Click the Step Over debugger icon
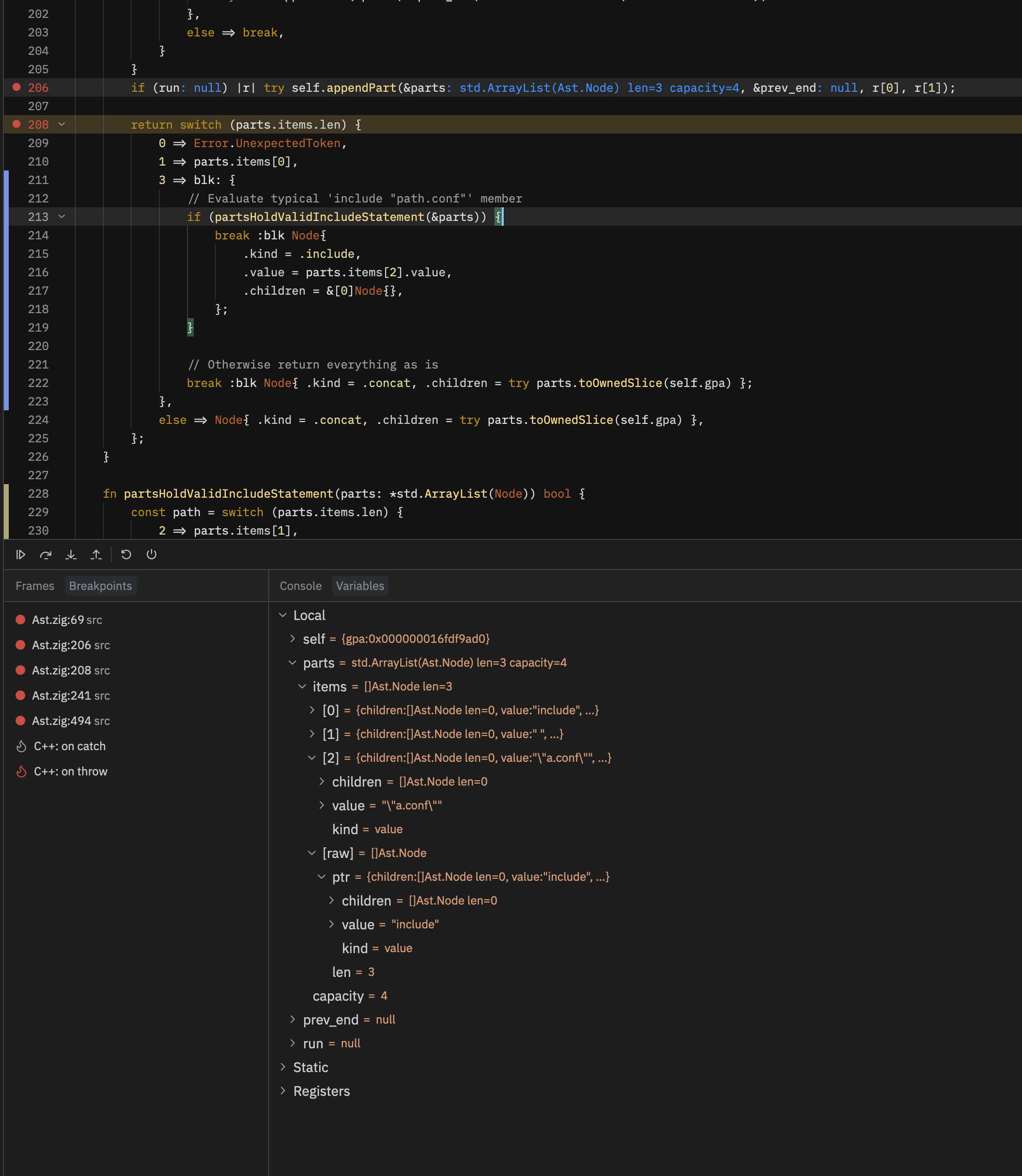1022x1176 pixels. pos(46,554)
